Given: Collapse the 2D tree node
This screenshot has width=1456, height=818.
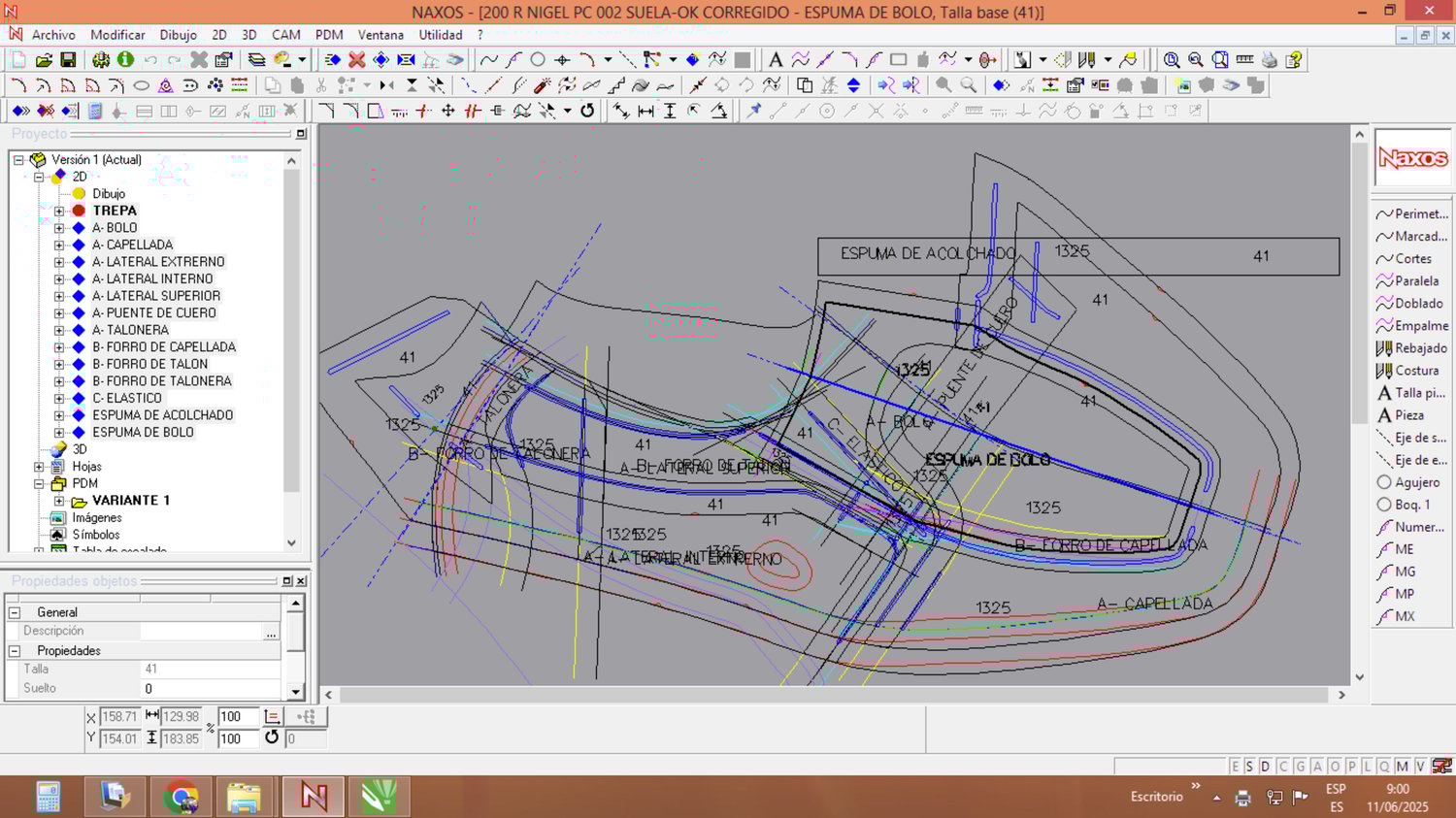Looking at the screenshot, I should [39, 177].
